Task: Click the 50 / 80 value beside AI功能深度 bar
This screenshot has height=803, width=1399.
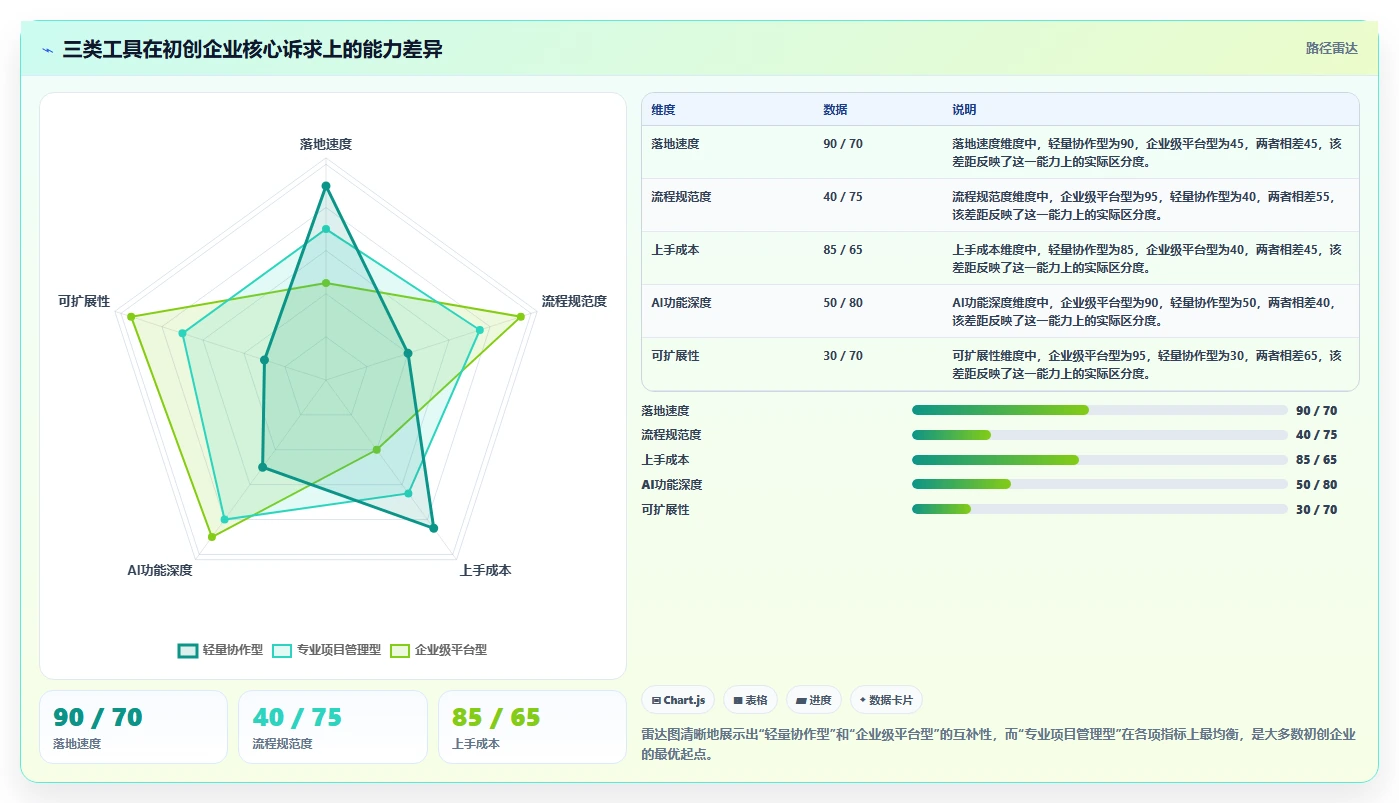Action: point(1316,484)
